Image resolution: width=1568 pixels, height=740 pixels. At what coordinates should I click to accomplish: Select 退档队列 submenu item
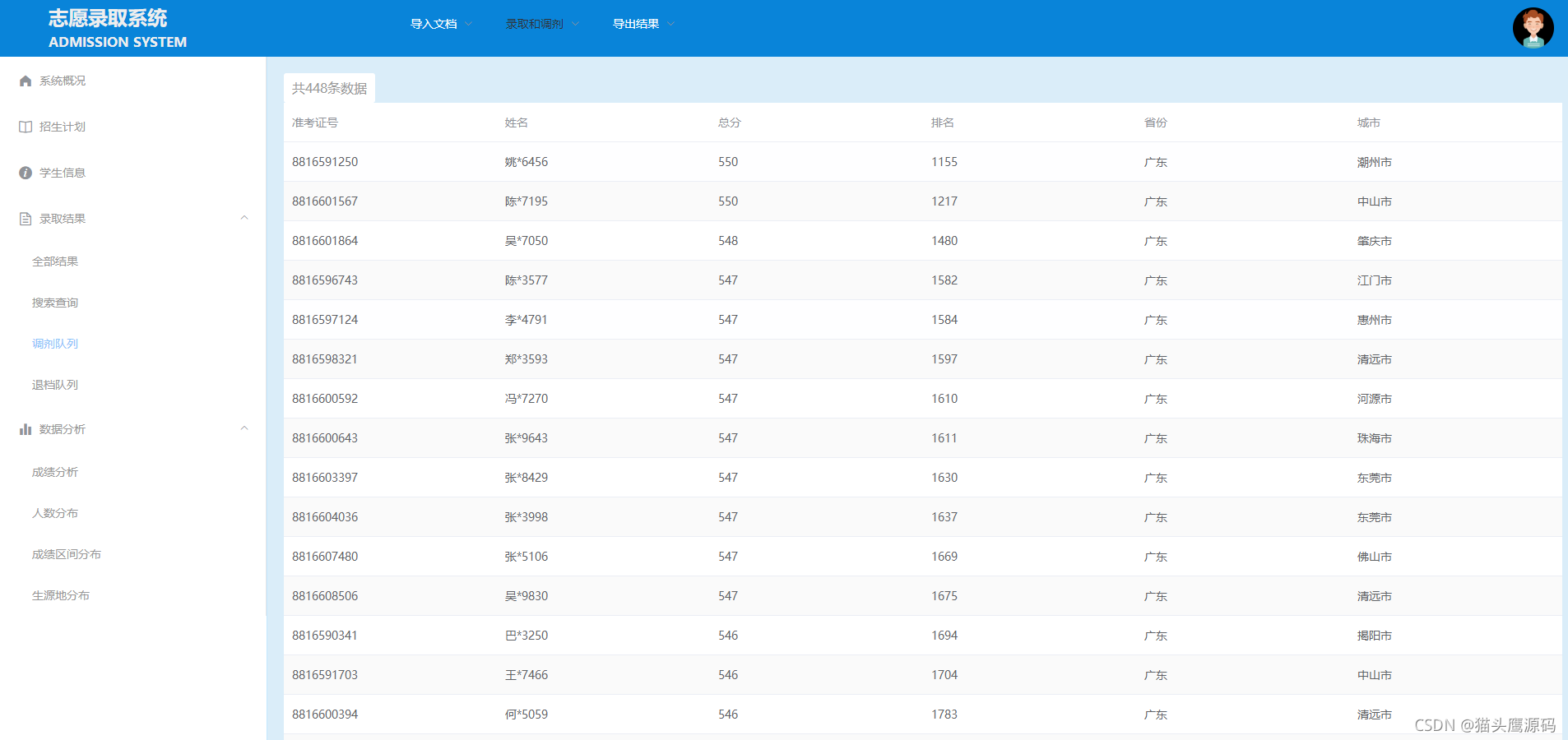55,385
